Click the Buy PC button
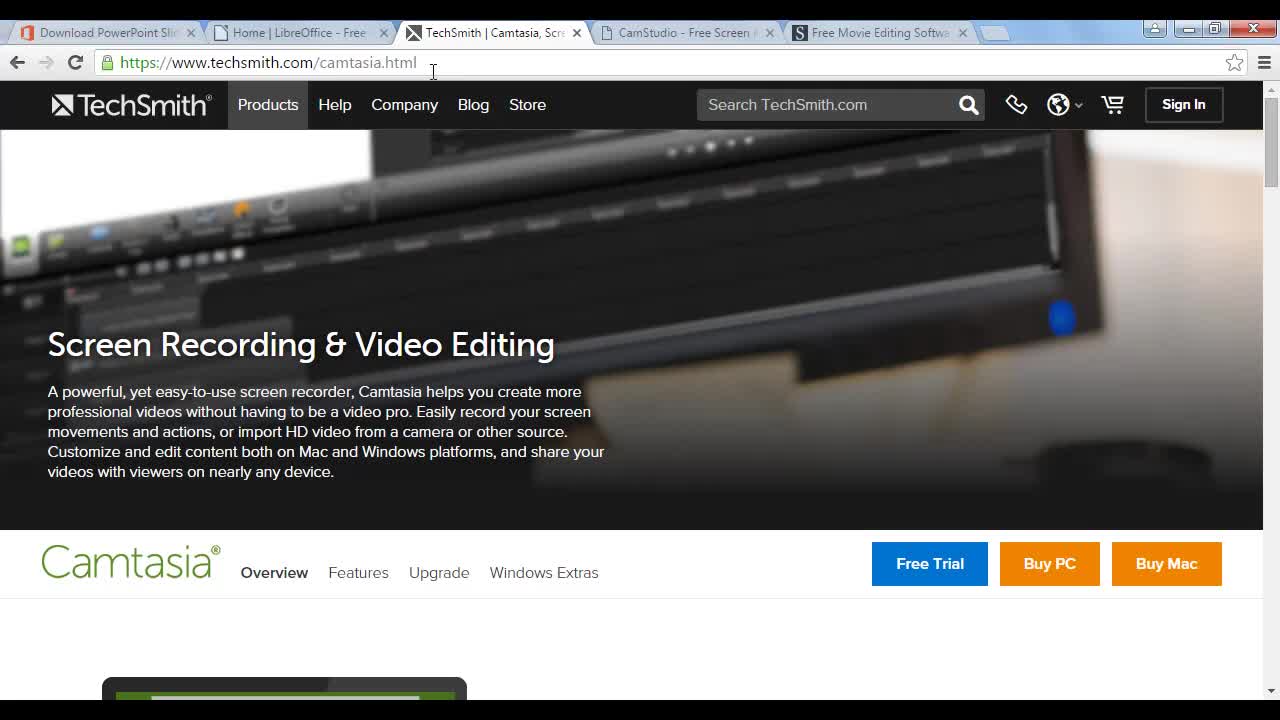The height and width of the screenshot is (720, 1280). pos(1050,564)
